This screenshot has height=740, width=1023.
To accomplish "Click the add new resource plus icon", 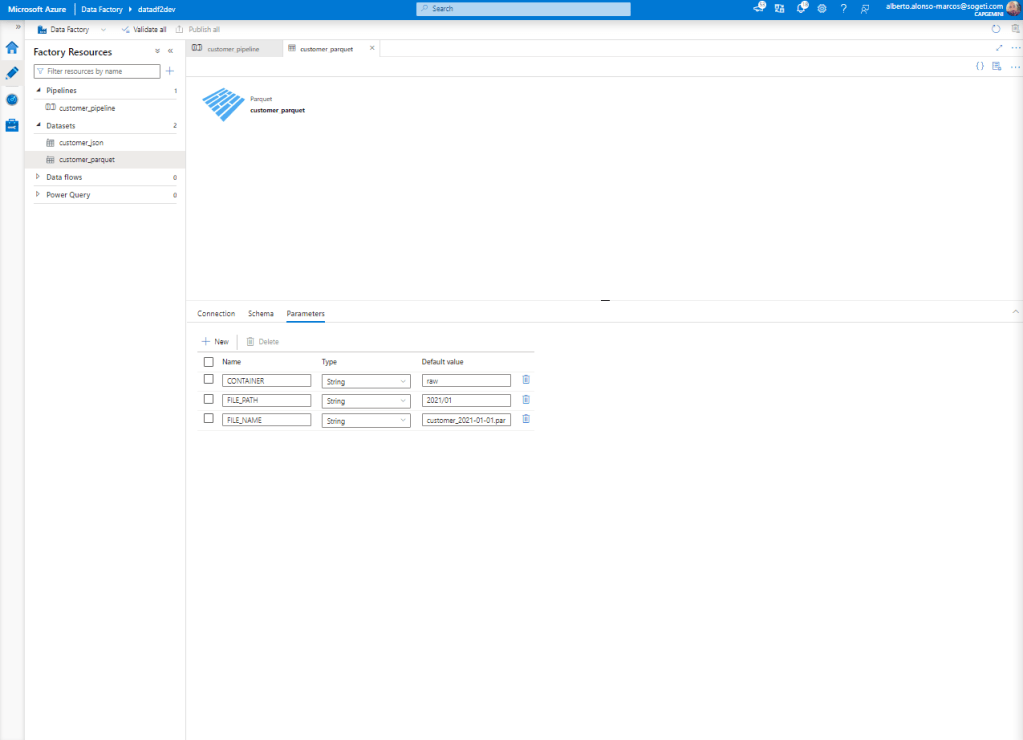I will pos(170,71).
